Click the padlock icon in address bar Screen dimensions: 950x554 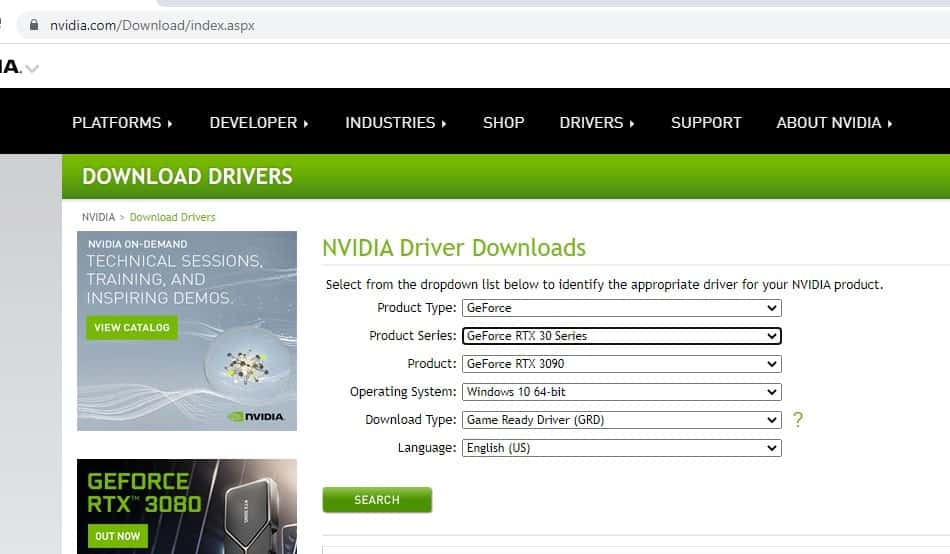click(x=35, y=25)
